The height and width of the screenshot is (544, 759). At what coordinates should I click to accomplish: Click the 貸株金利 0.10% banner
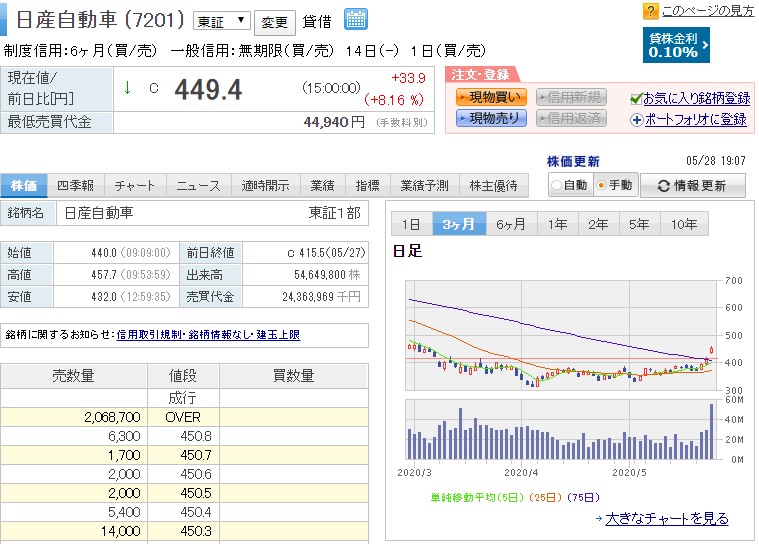point(676,45)
